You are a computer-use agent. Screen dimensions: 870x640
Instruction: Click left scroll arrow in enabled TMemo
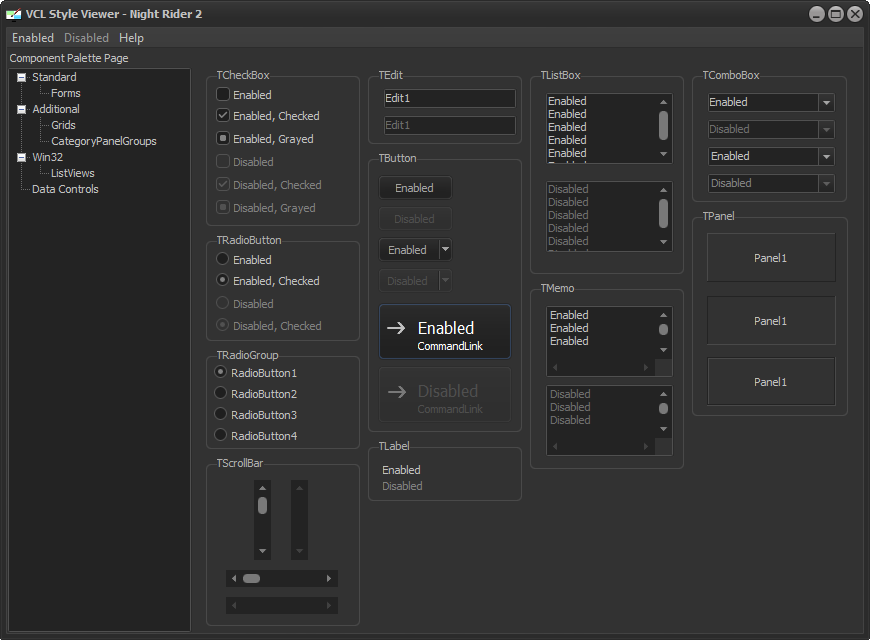555,367
